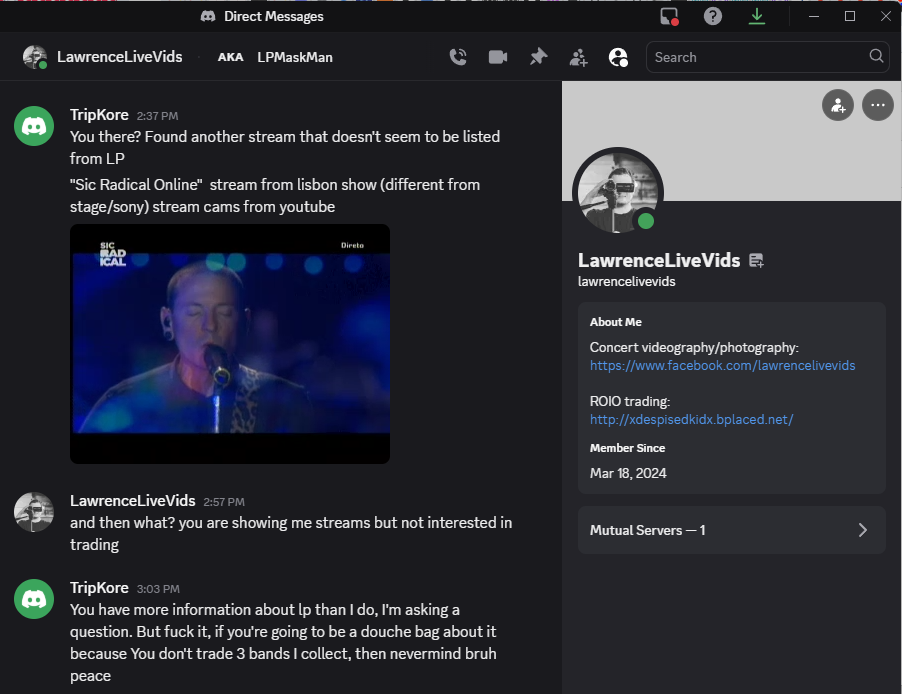The height and width of the screenshot is (694, 902).
Task: Open the lawrencelivevids Facebook link
Action: pyautogui.click(x=722, y=366)
